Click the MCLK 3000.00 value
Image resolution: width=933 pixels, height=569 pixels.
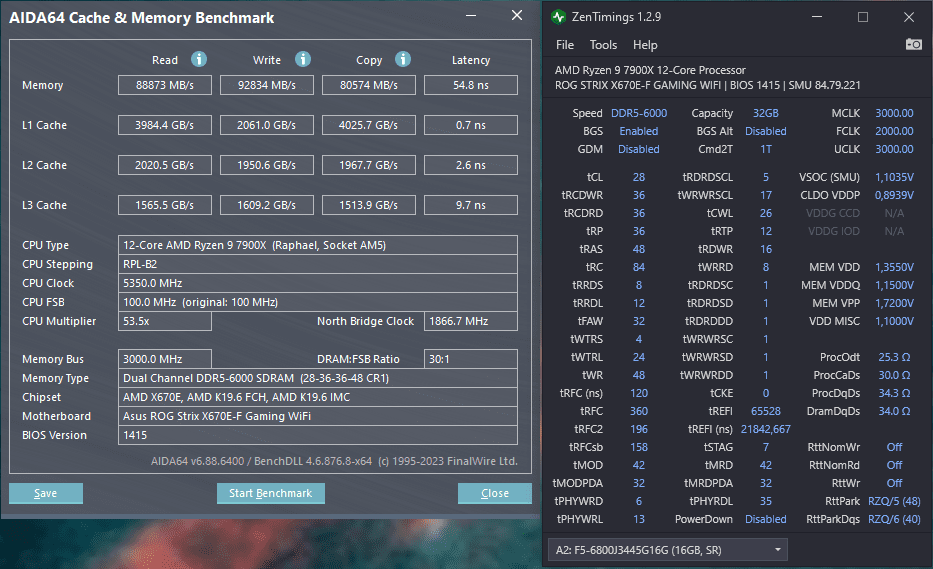pyautogui.click(x=894, y=113)
